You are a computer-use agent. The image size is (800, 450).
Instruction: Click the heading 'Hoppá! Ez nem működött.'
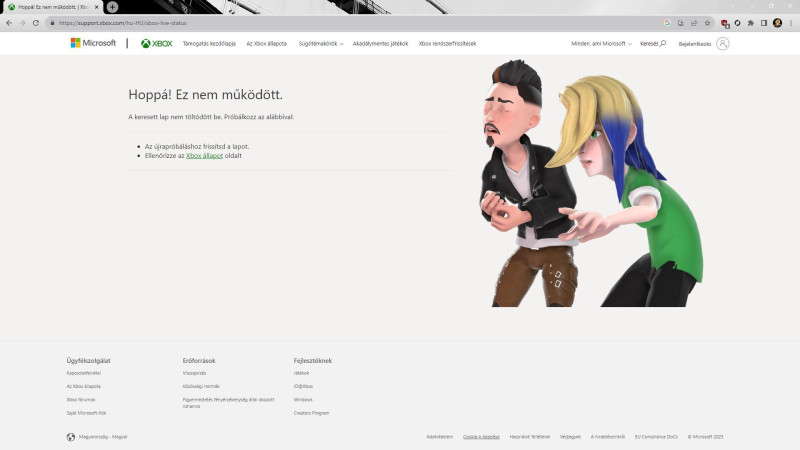click(205, 94)
